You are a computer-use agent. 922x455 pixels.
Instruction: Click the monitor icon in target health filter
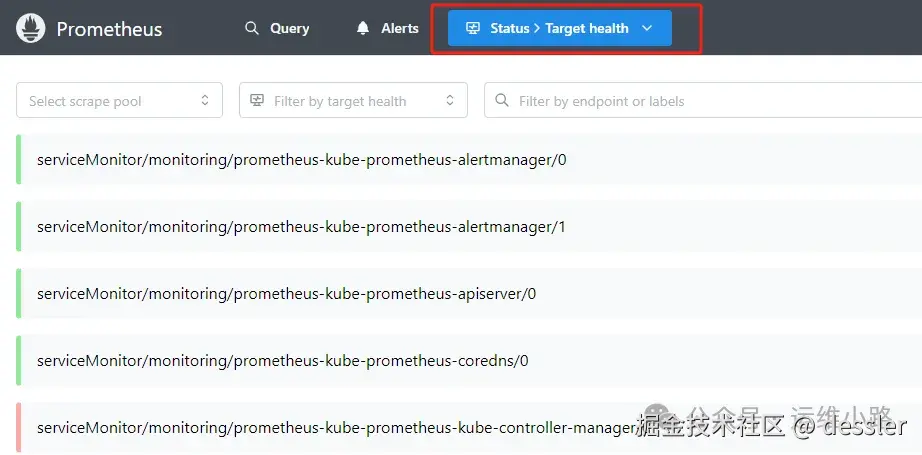[257, 100]
